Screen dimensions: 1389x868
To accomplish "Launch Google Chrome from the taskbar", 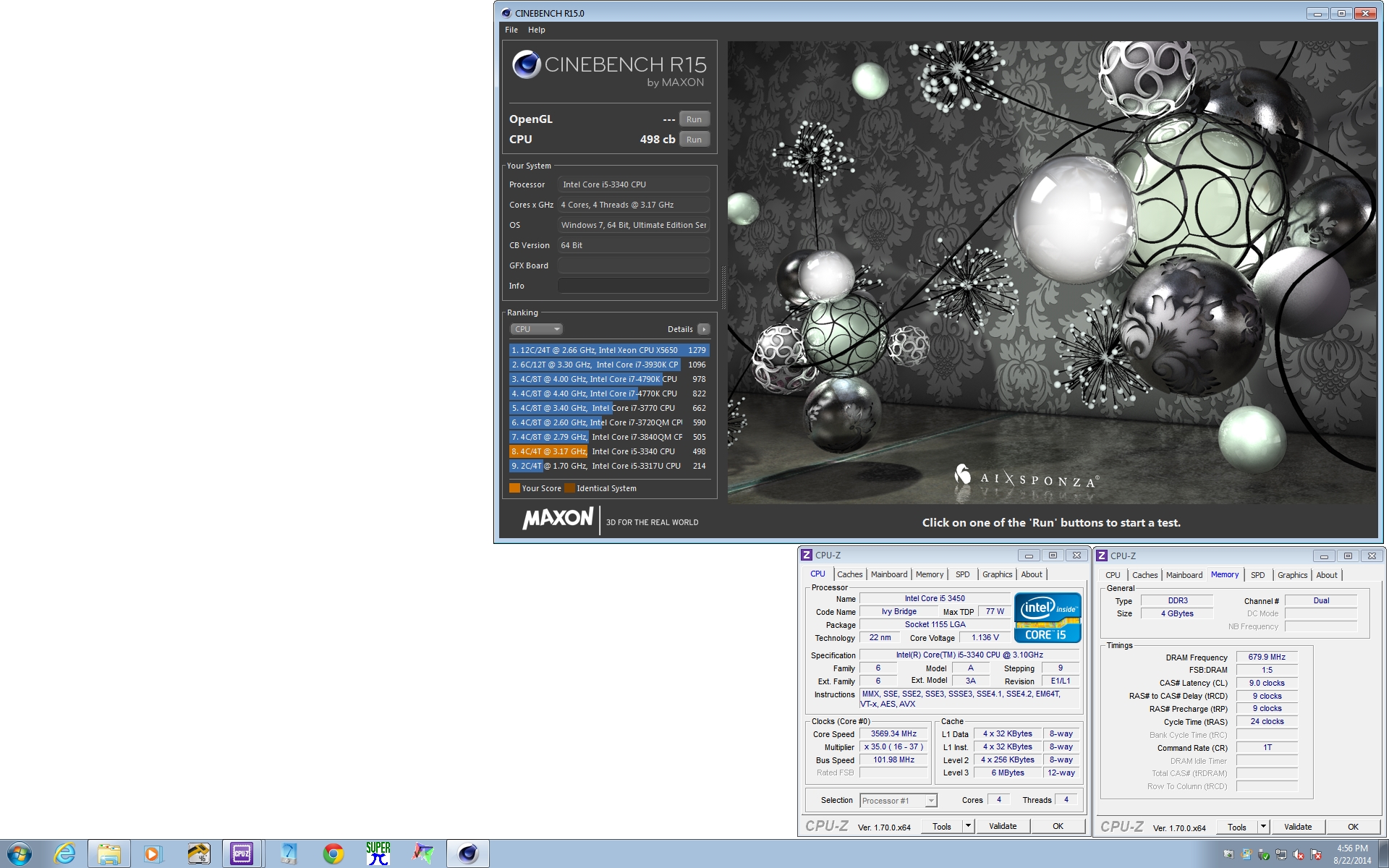I will coord(333,854).
